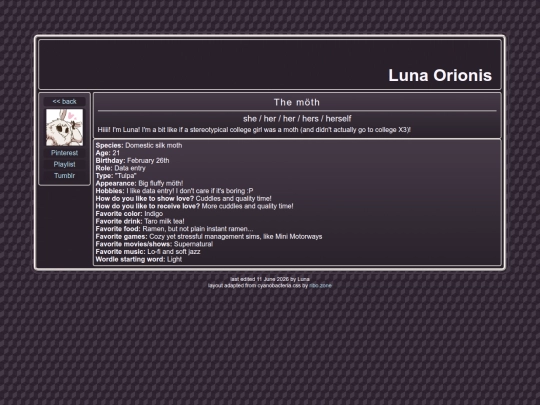Image resolution: width=540 pixels, height=405 pixels.
Task: Open the Playlist link in the sidebar
Action: click(x=64, y=164)
